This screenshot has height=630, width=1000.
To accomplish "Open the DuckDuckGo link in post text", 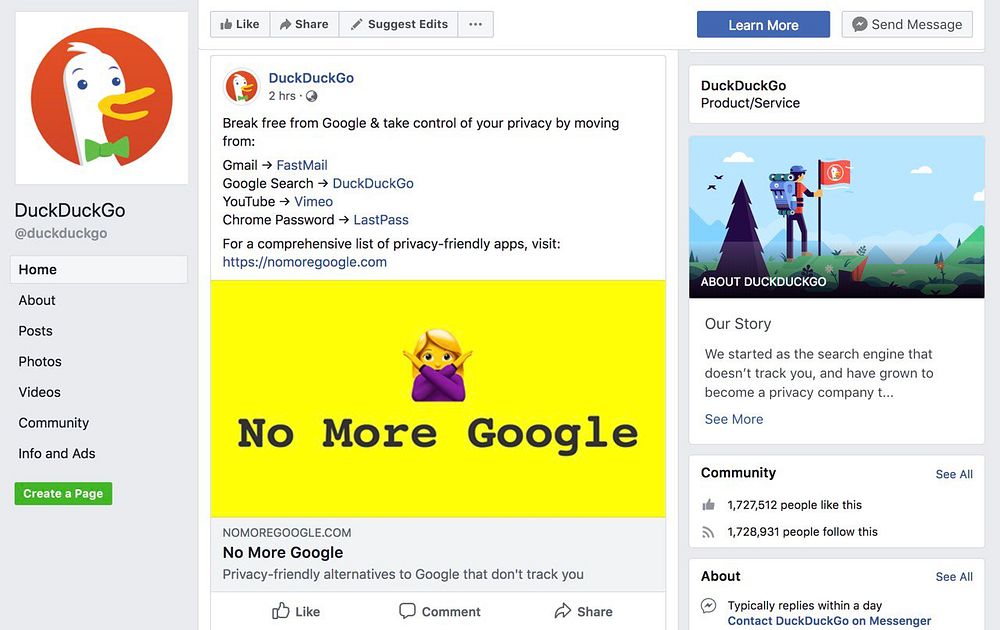I will [x=373, y=184].
